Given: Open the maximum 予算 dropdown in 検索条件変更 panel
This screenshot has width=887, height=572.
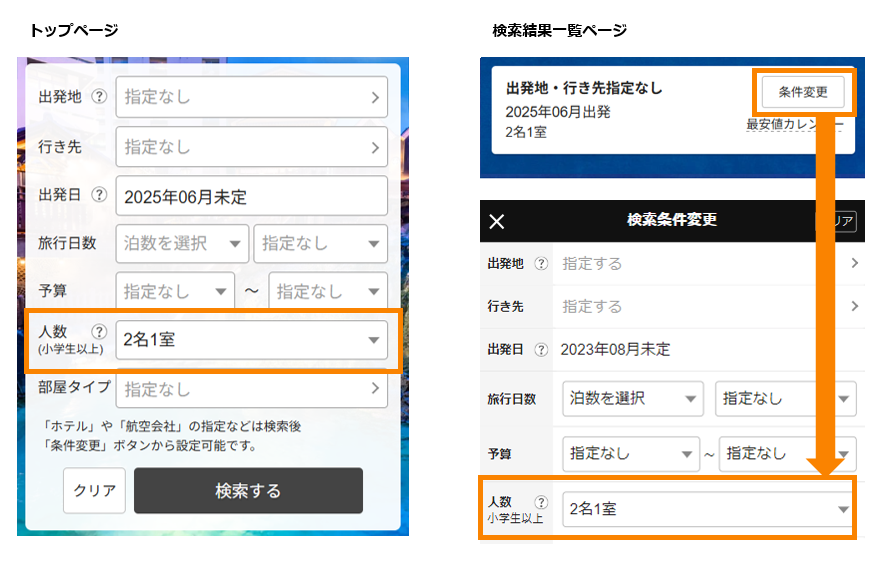Looking at the screenshot, I should coord(787,453).
